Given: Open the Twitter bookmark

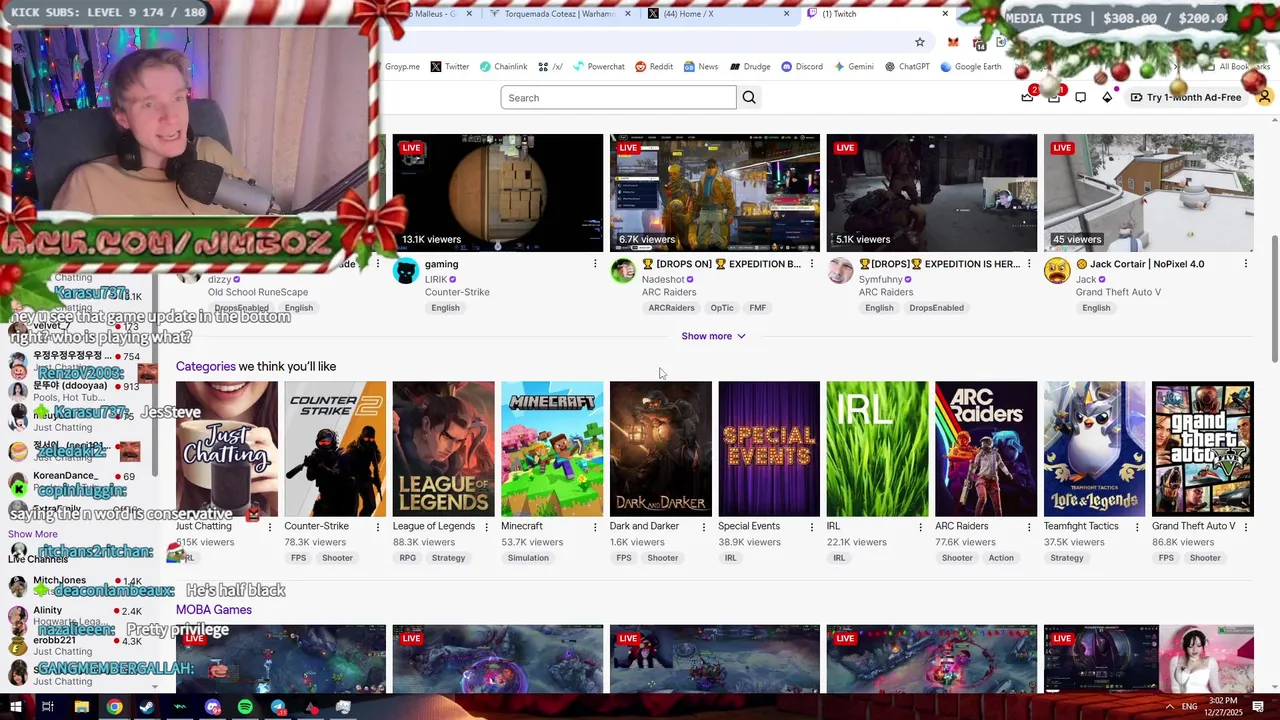Looking at the screenshot, I should click(x=450, y=67).
